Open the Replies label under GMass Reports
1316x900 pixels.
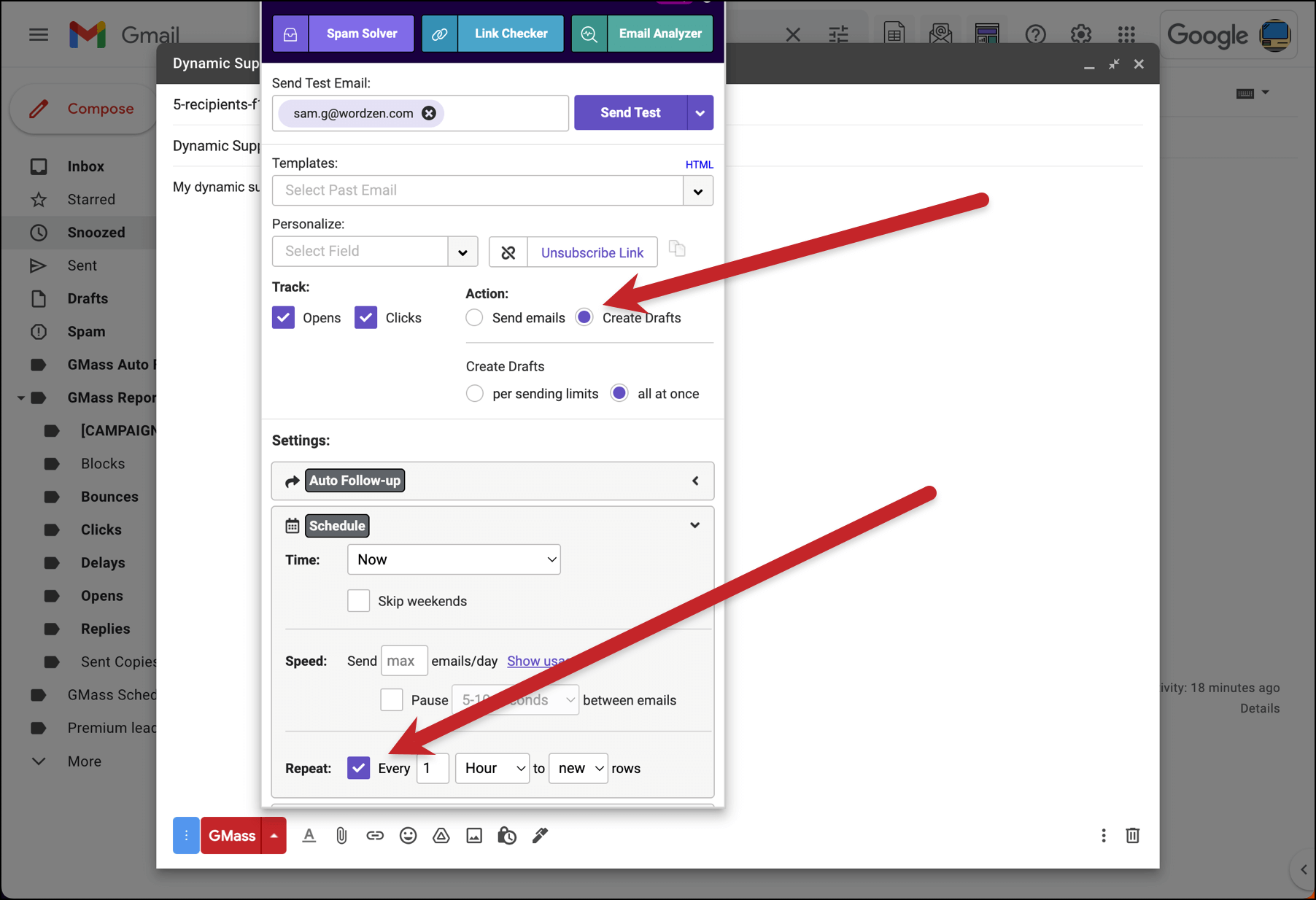[105, 629]
